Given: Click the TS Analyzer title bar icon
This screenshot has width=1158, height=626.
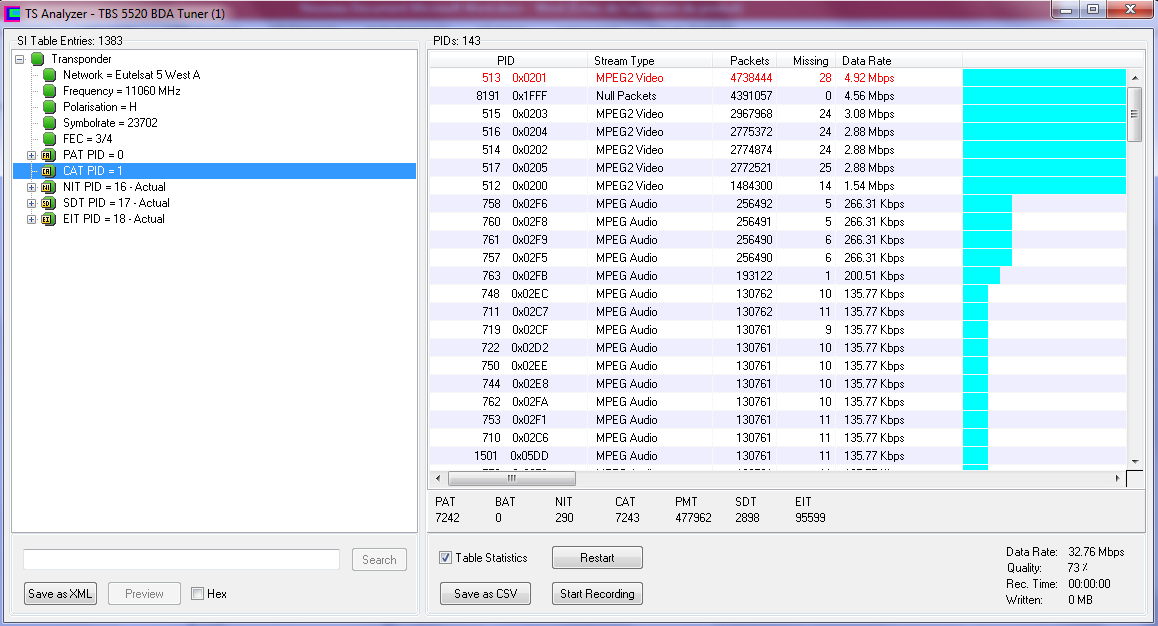Looking at the screenshot, I should click(13, 11).
